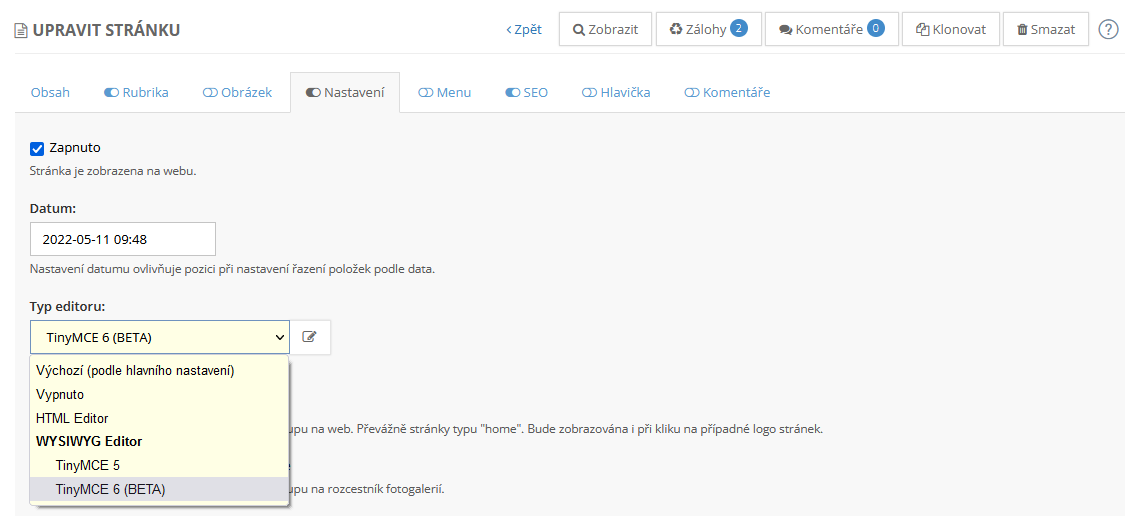Image resolution: width=1137 pixels, height=516 pixels.
Task: Select Výchozí (podle hlavního nastavení) option
Action: click(135, 370)
